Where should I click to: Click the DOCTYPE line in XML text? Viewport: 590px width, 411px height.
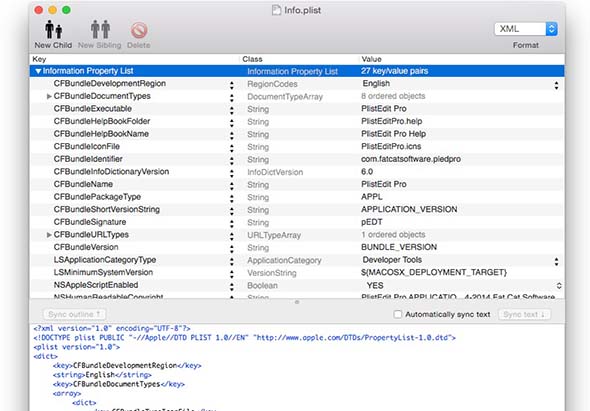[244, 338]
